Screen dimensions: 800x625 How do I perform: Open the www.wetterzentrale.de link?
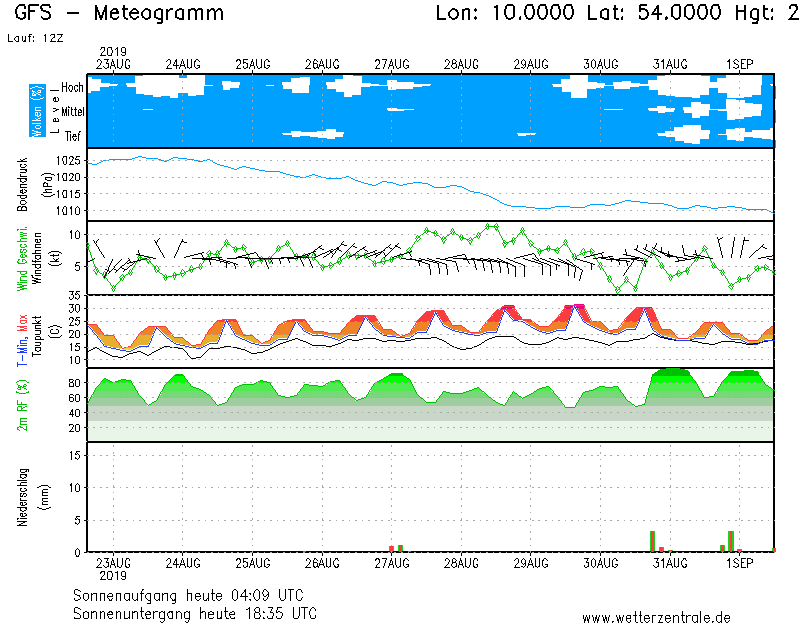pyautogui.click(x=656, y=617)
